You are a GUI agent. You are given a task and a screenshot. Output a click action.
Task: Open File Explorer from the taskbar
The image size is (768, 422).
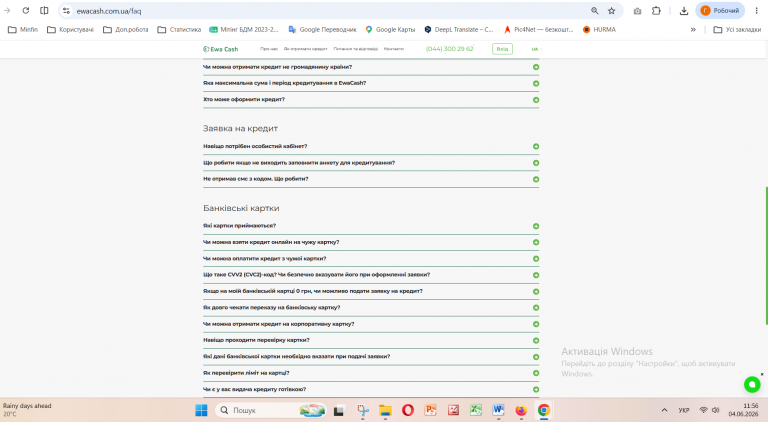click(385, 410)
